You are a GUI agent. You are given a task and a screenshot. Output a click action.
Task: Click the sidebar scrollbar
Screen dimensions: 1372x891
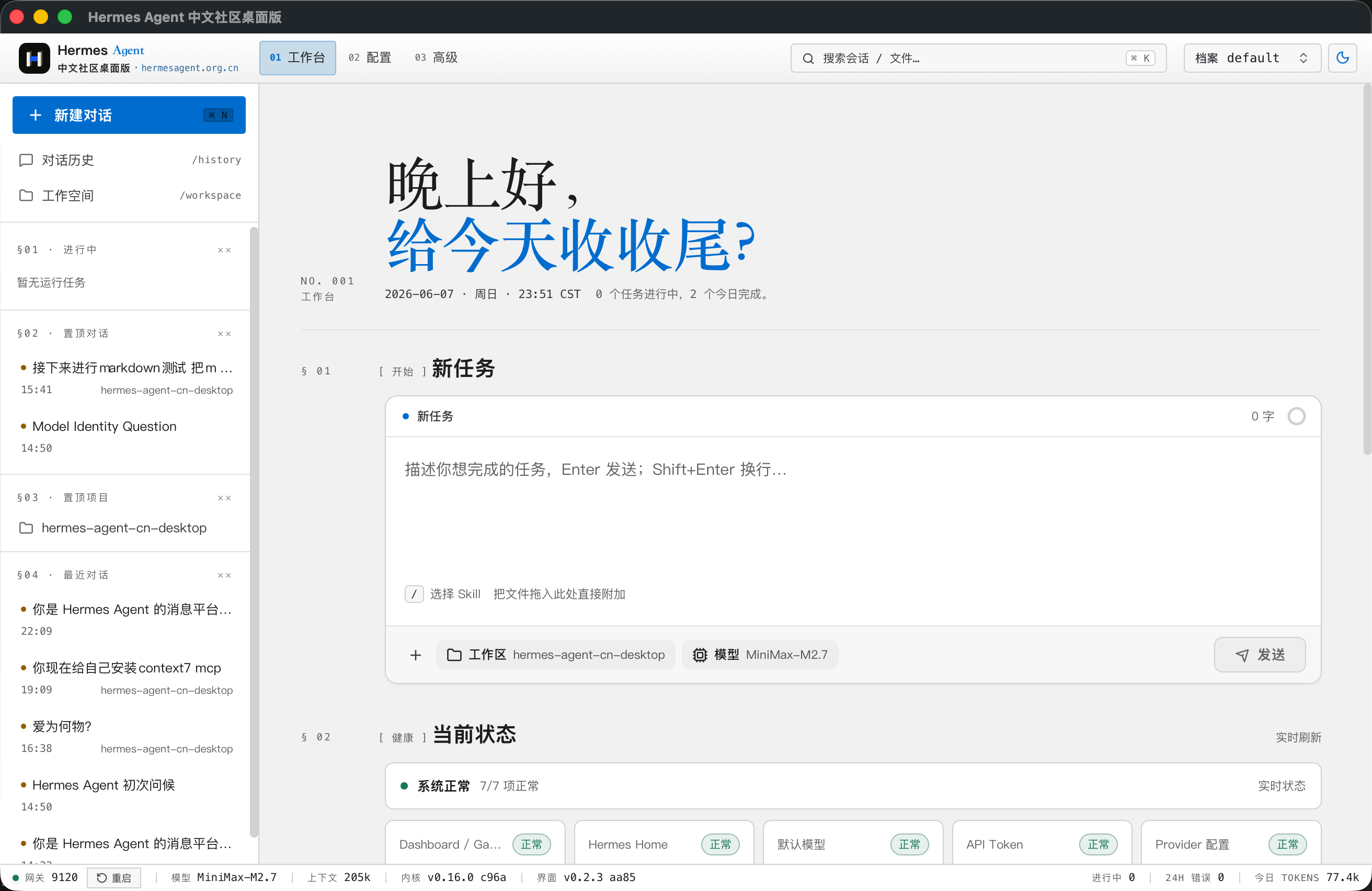pyautogui.click(x=254, y=531)
